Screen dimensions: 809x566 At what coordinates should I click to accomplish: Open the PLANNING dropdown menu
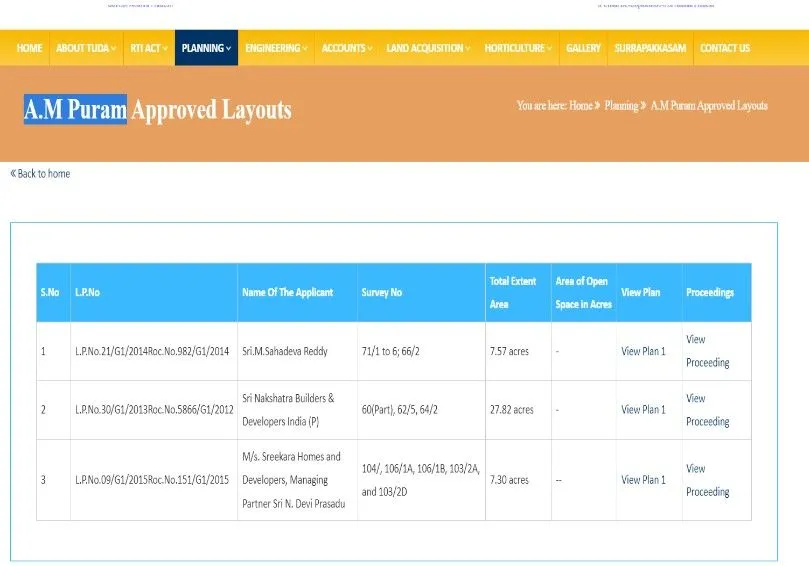pos(206,48)
